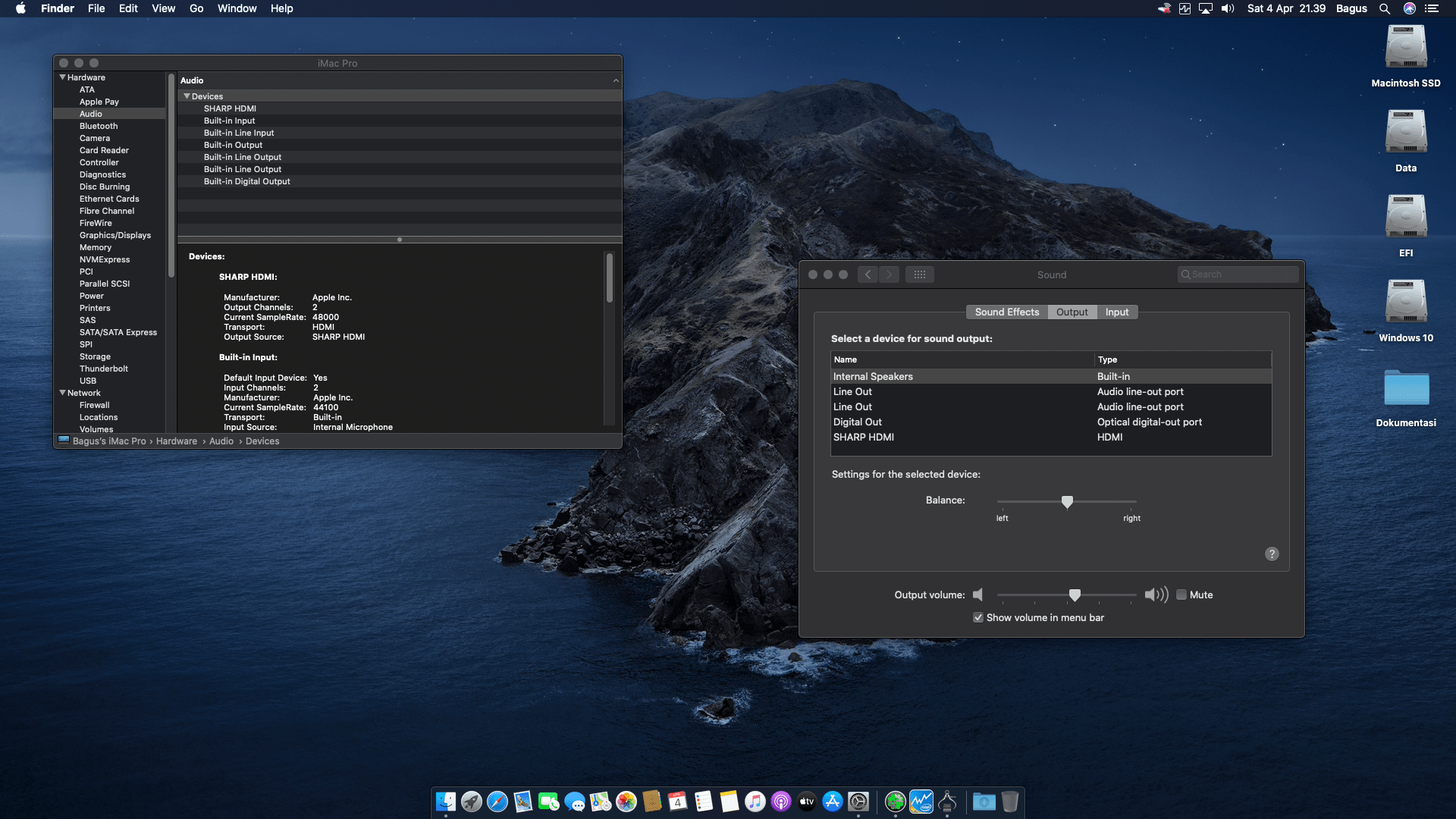
Task: Enable the Mute checkbox
Action: coord(1181,595)
